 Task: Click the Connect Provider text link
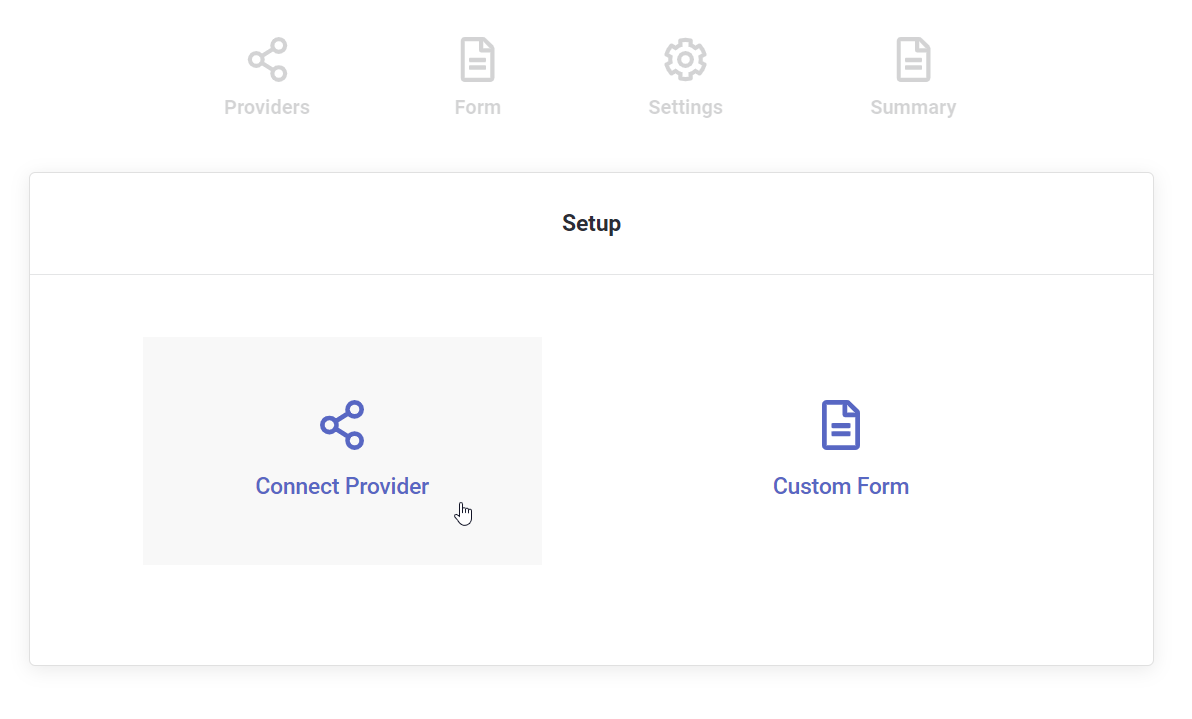(x=342, y=486)
